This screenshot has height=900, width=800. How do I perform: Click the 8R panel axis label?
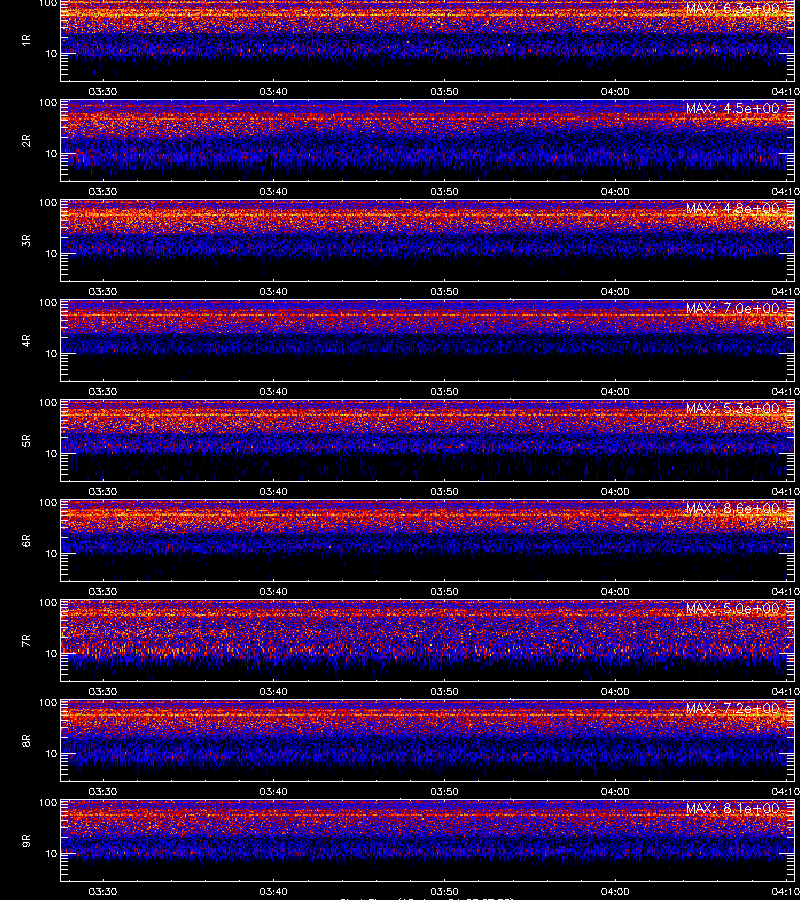(26, 741)
